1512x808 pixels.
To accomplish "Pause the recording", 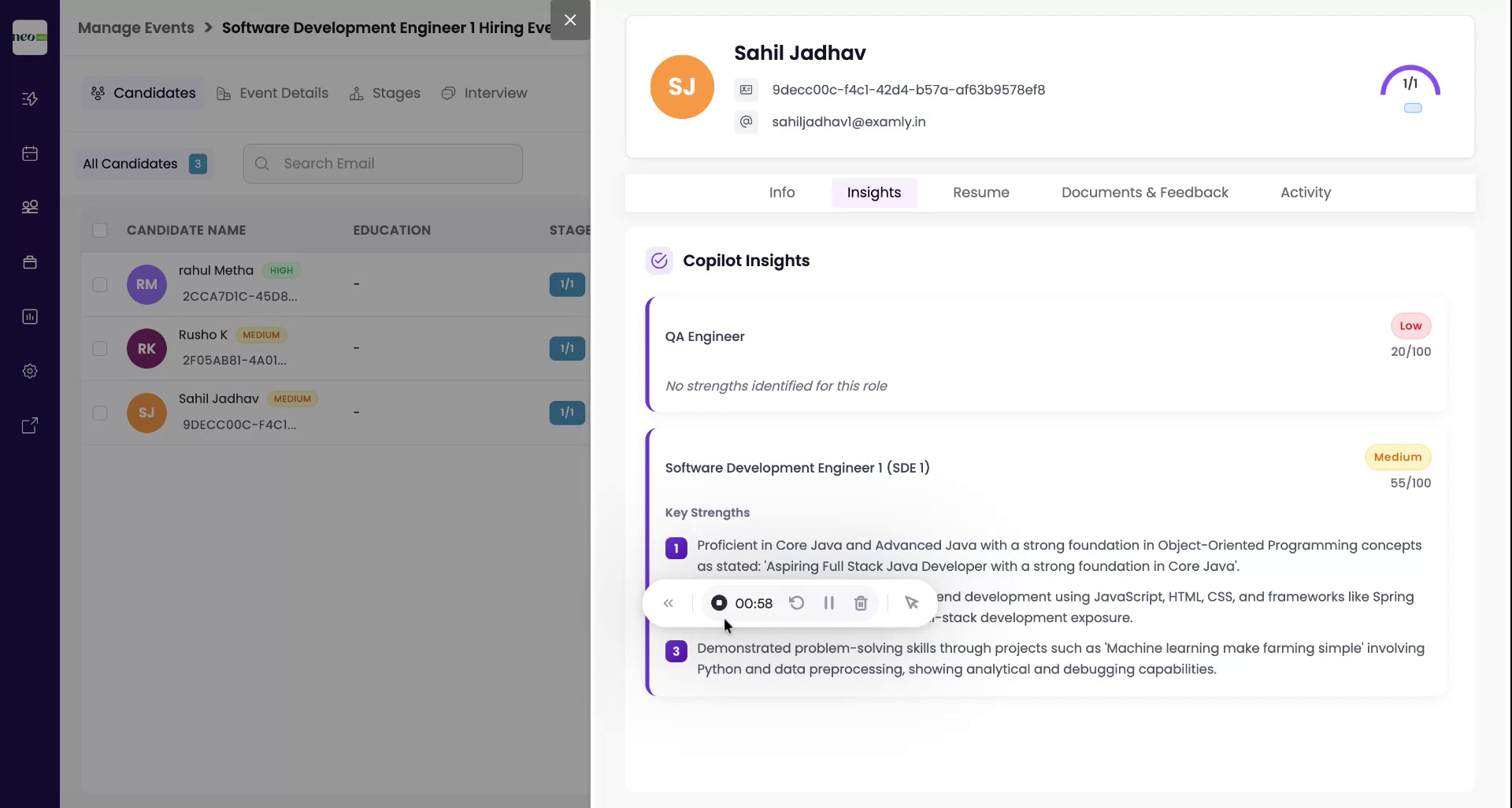I will [828, 602].
